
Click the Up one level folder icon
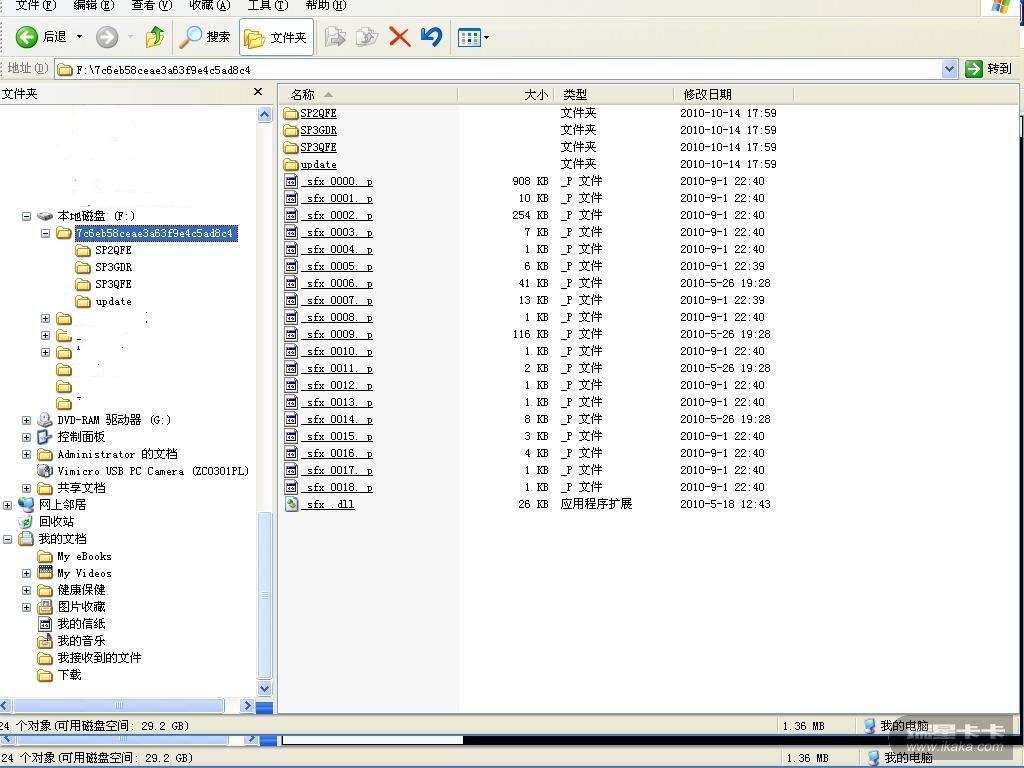pos(154,37)
